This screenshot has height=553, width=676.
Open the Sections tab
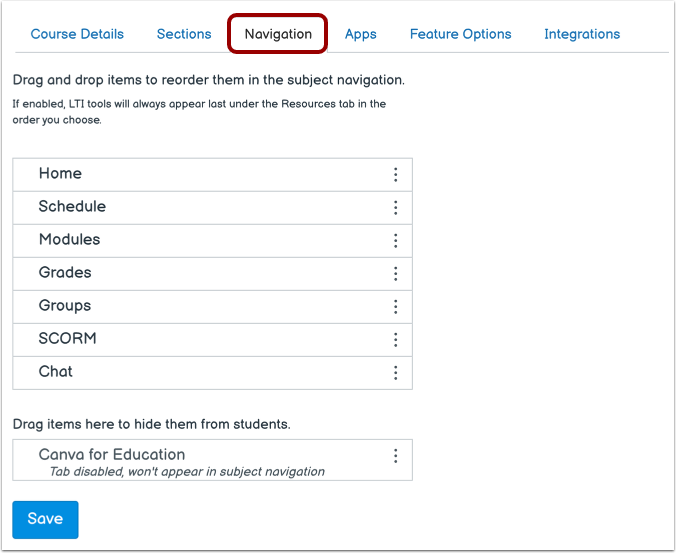coord(184,34)
